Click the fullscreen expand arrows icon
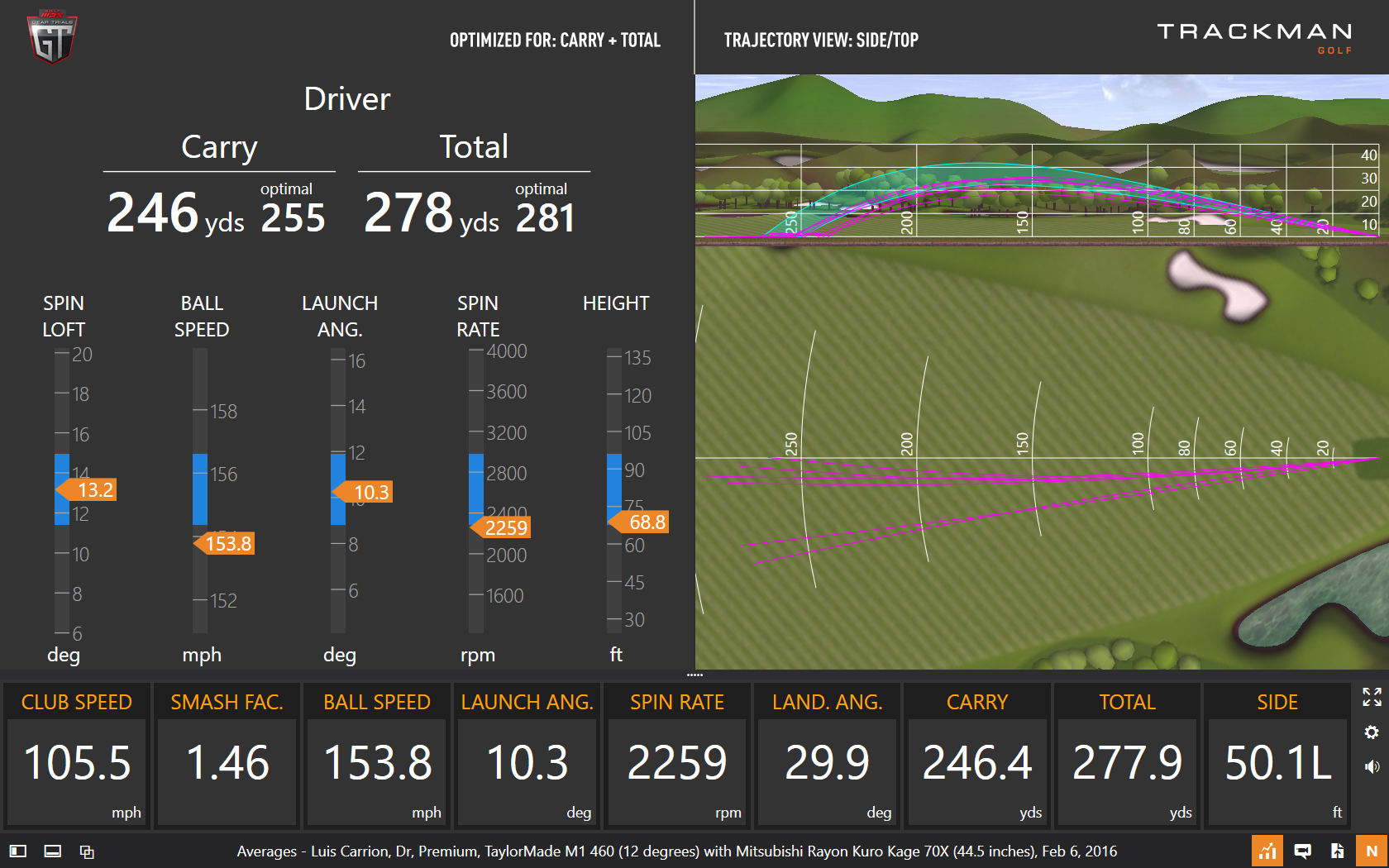Screen dimensions: 1389x868 pyautogui.click(x=1372, y=697)
